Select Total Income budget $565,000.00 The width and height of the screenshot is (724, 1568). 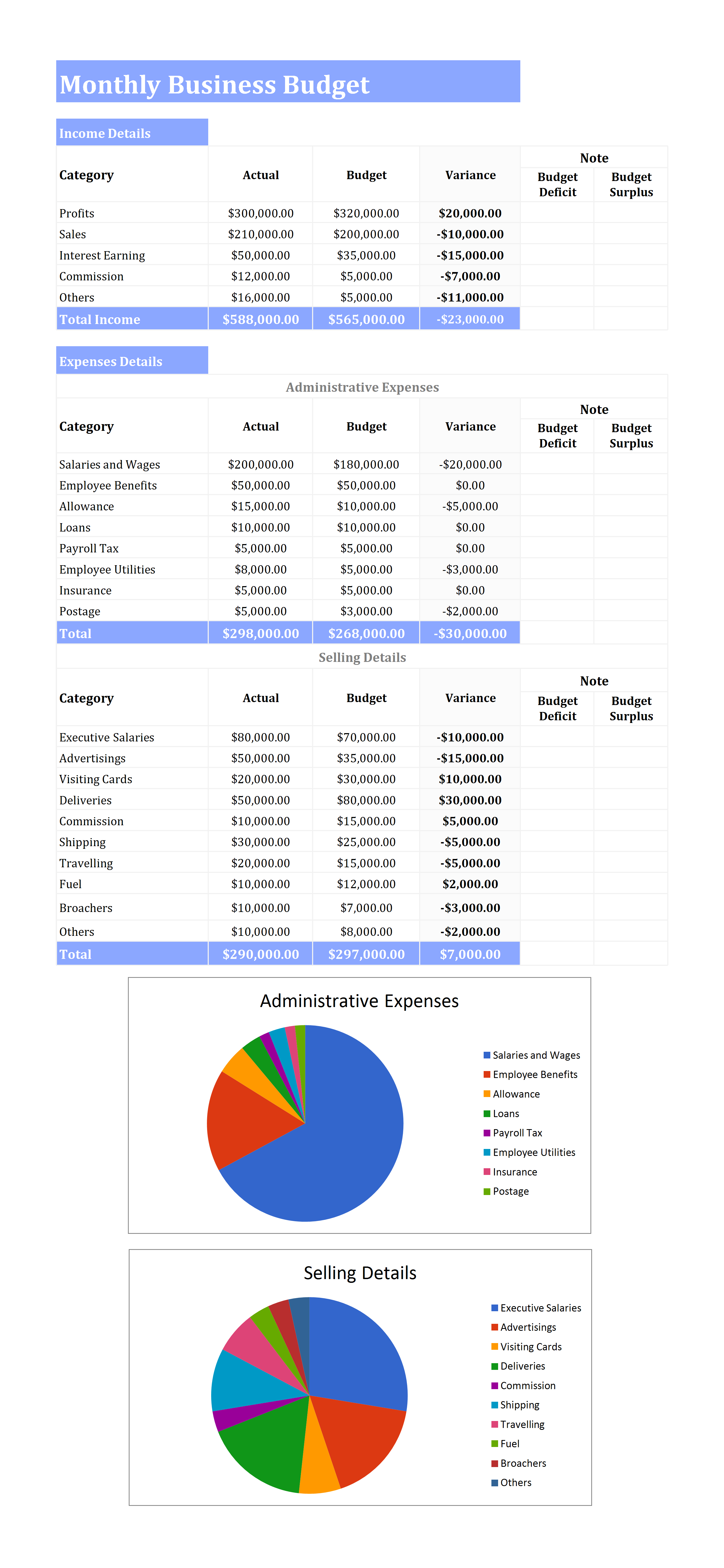[x=366, y=319]
